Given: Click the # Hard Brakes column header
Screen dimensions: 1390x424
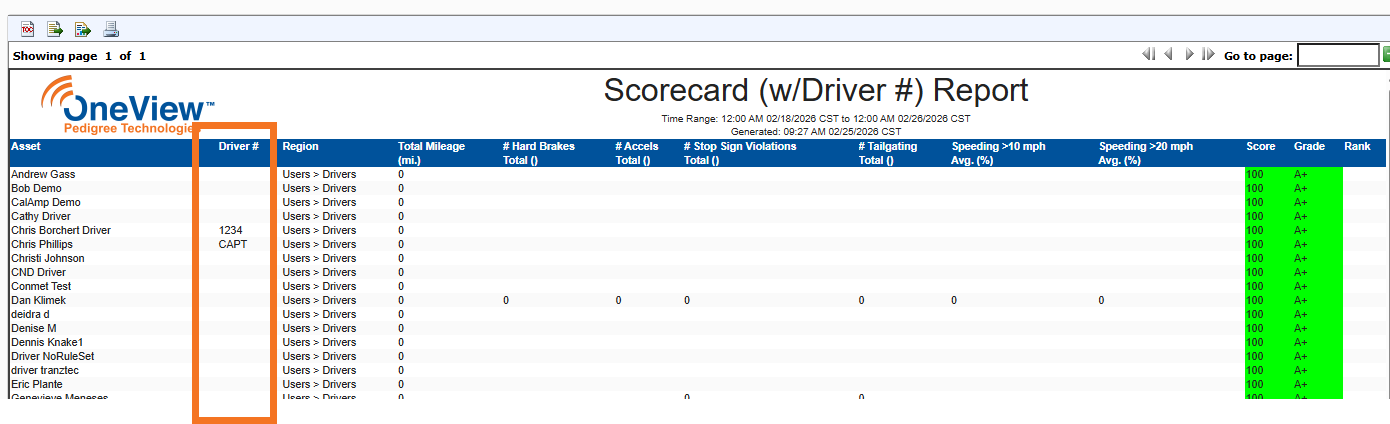Looking at the screenshot, I should 538,153.
